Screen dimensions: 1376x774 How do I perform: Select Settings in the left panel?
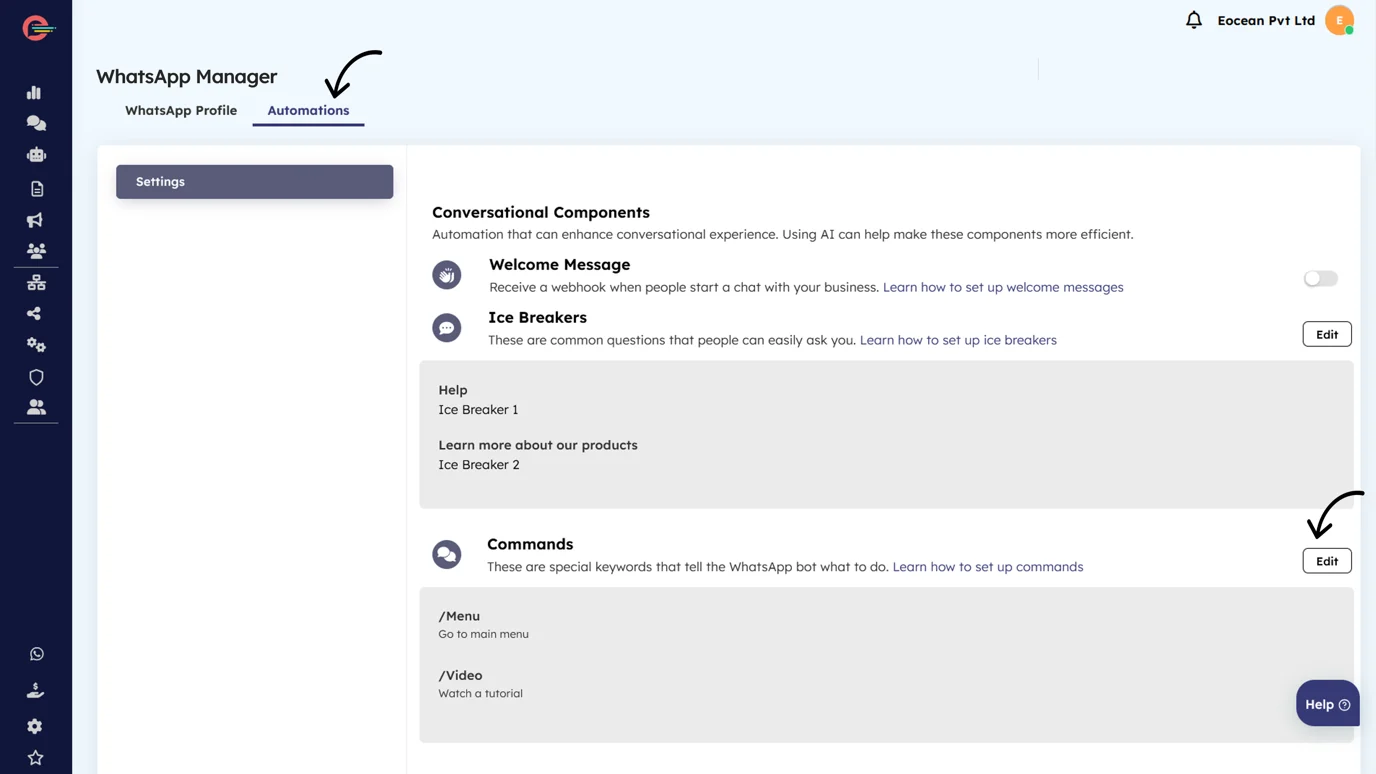[254, 182]
